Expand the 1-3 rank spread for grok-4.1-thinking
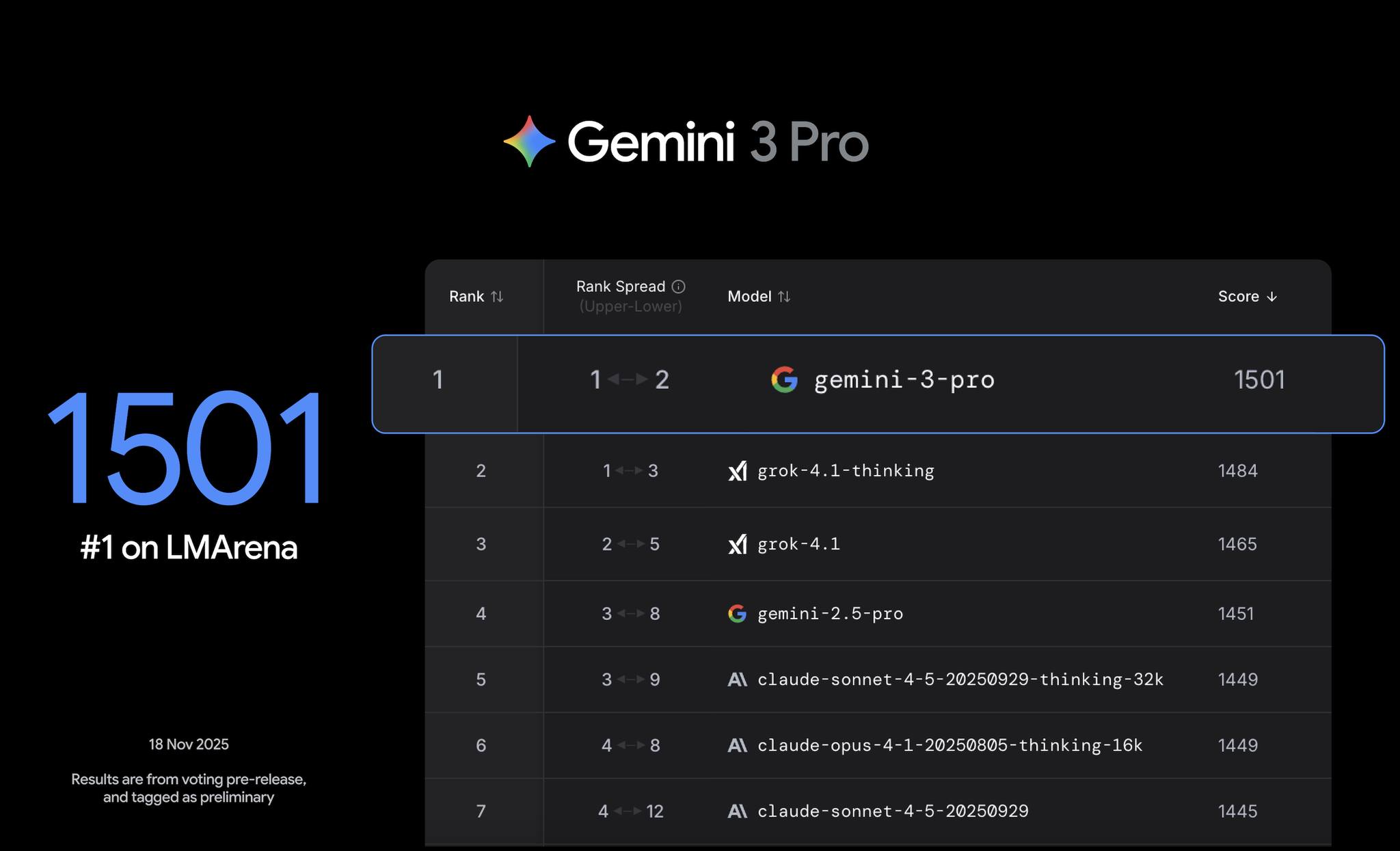This screenshot has width=1400, height=851. click(630, 470)
